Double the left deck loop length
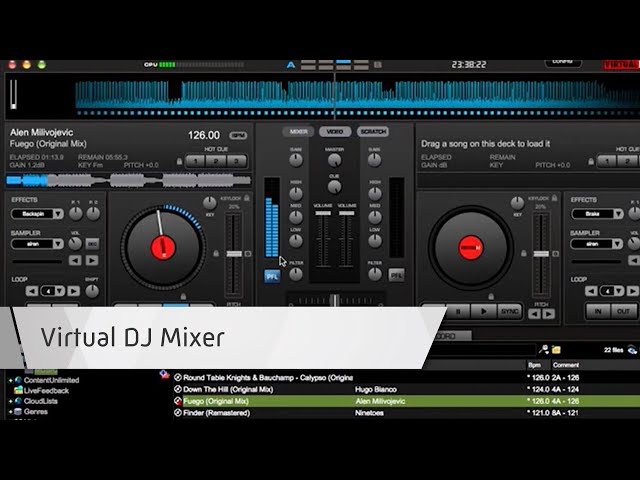 pyautogui.click(x=73, y=291)
